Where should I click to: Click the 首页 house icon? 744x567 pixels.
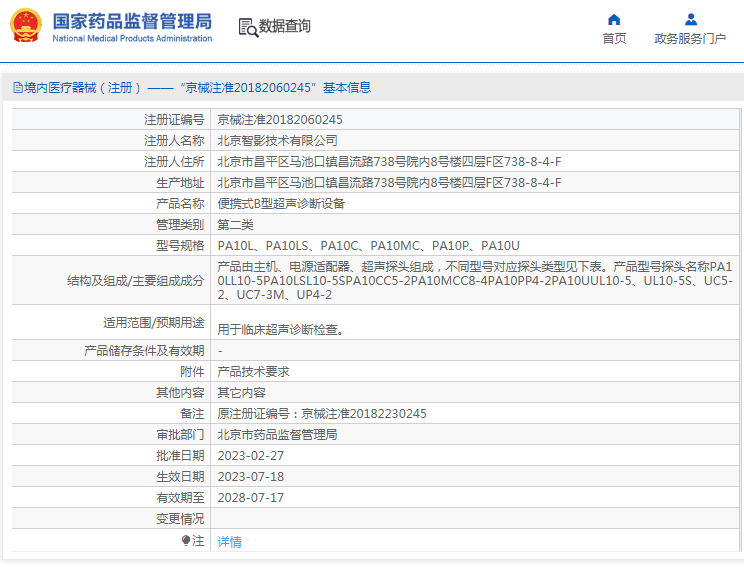point(614,19)
